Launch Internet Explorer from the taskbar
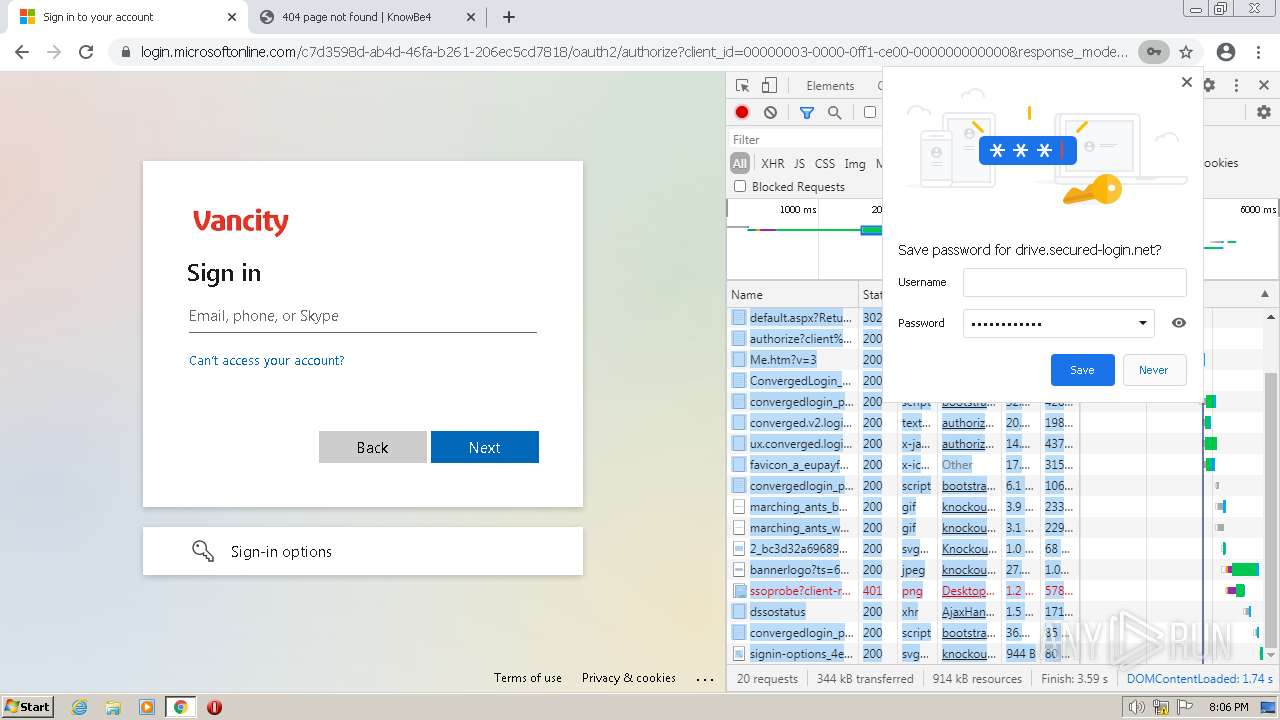 [80, 707]
